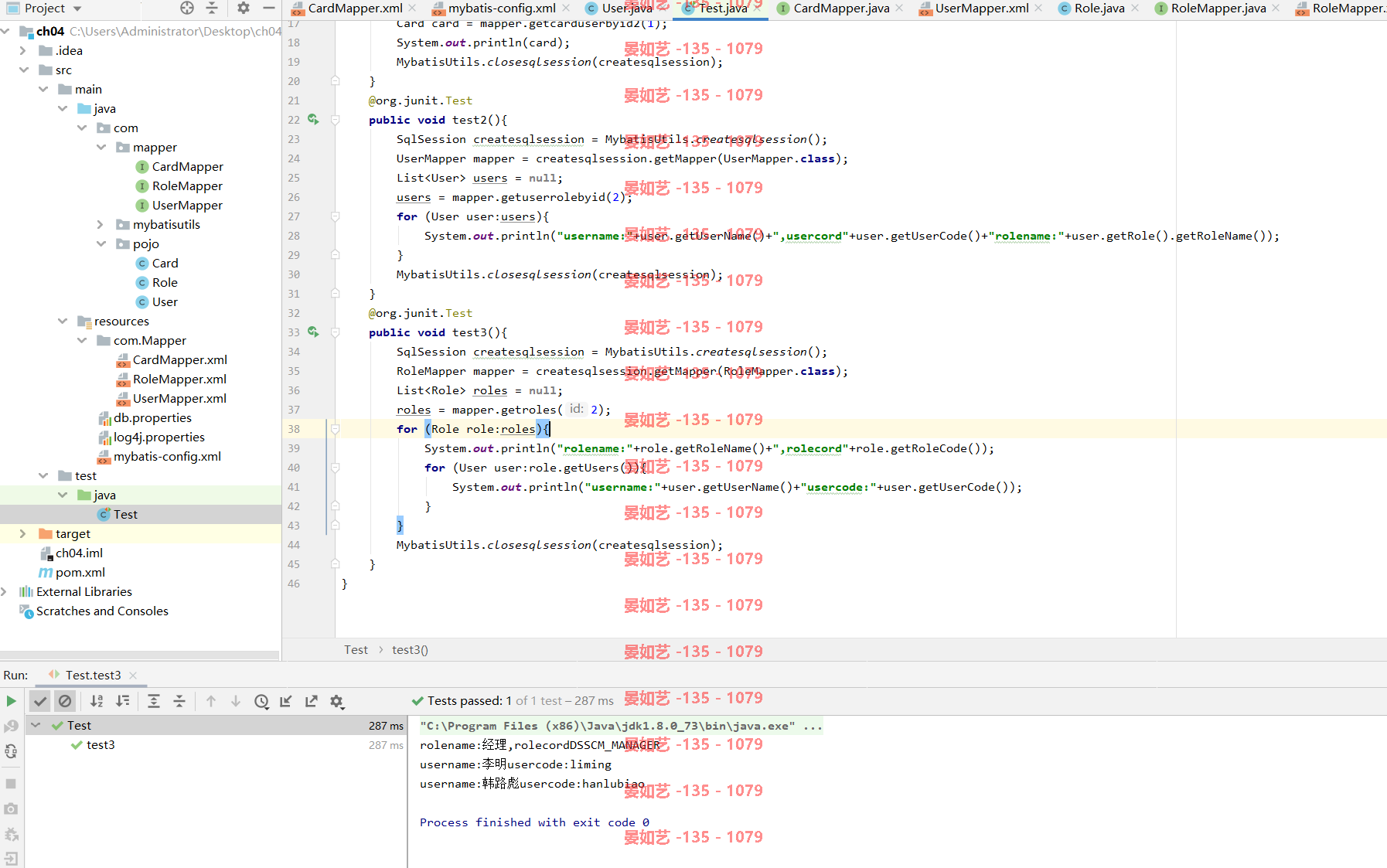The width and height of the screenshot is (1387, 868).
Task: Fold the for loop at line 38
Action: [x=336, y=429]
